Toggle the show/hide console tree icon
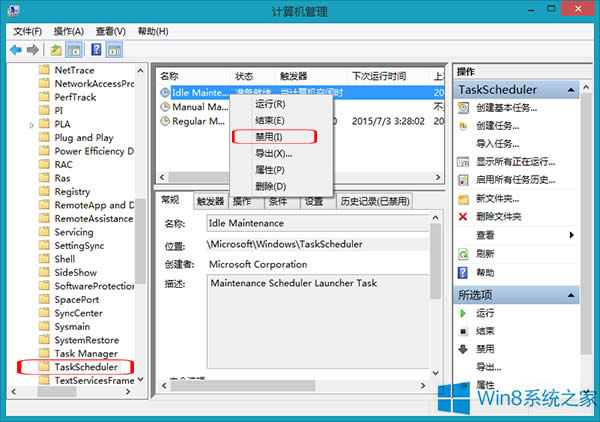The width and height of the screenshot is (600, 422). tap(75, 49)
